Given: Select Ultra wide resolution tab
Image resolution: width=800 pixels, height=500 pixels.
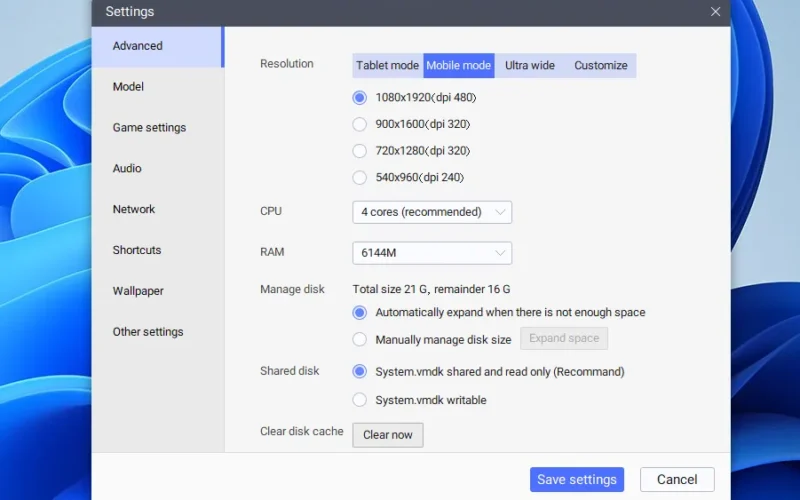Looking at the screenshot, I should pos(530,65).
